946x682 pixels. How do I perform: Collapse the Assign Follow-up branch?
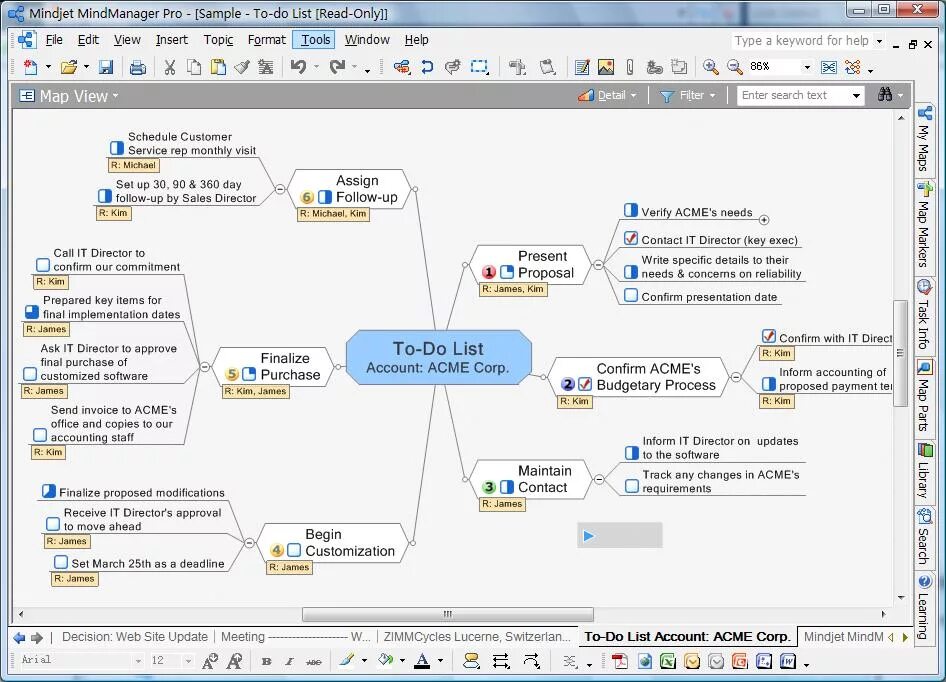coord(280,189)
